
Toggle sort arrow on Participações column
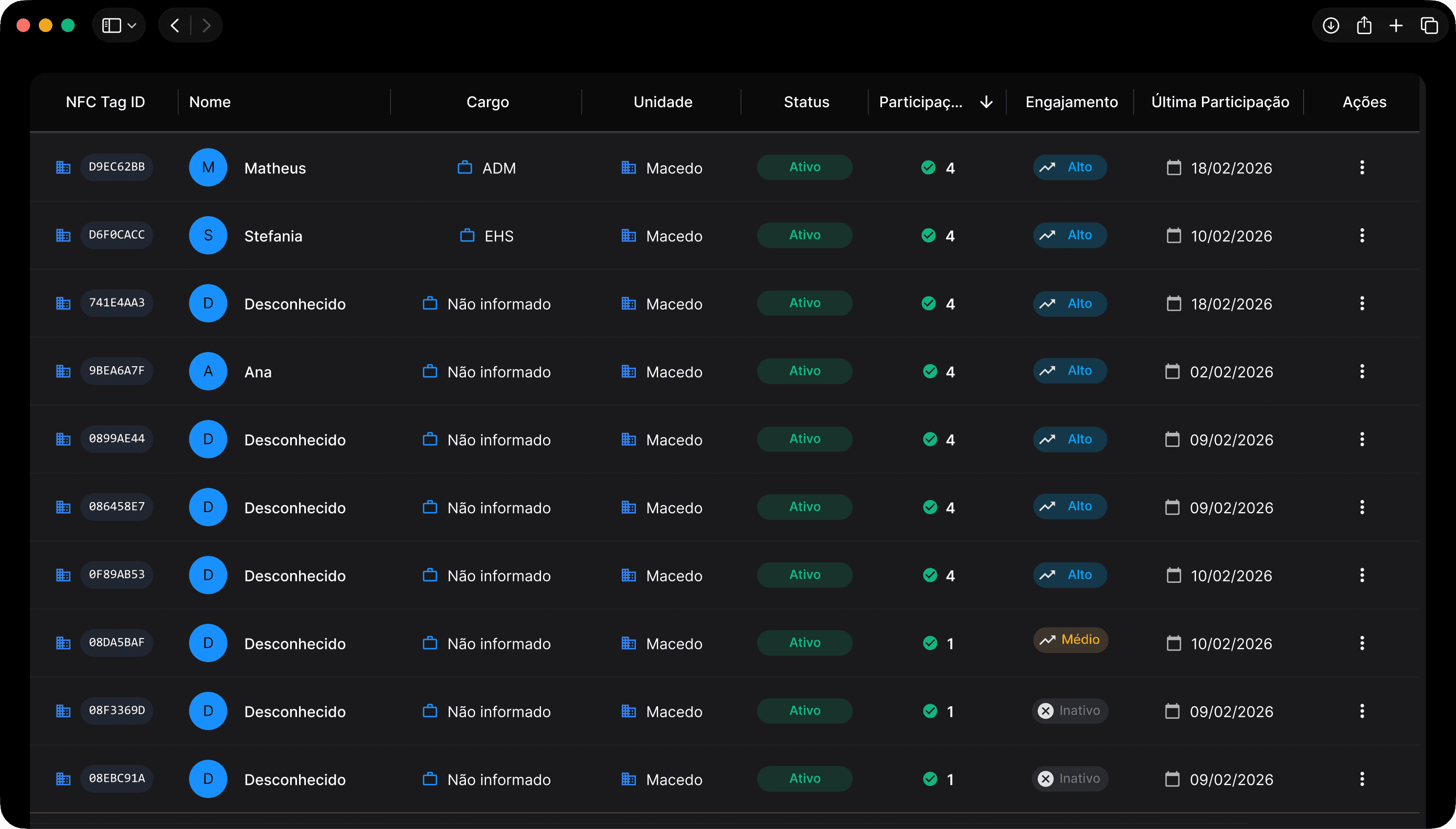[x=986, y=102]
